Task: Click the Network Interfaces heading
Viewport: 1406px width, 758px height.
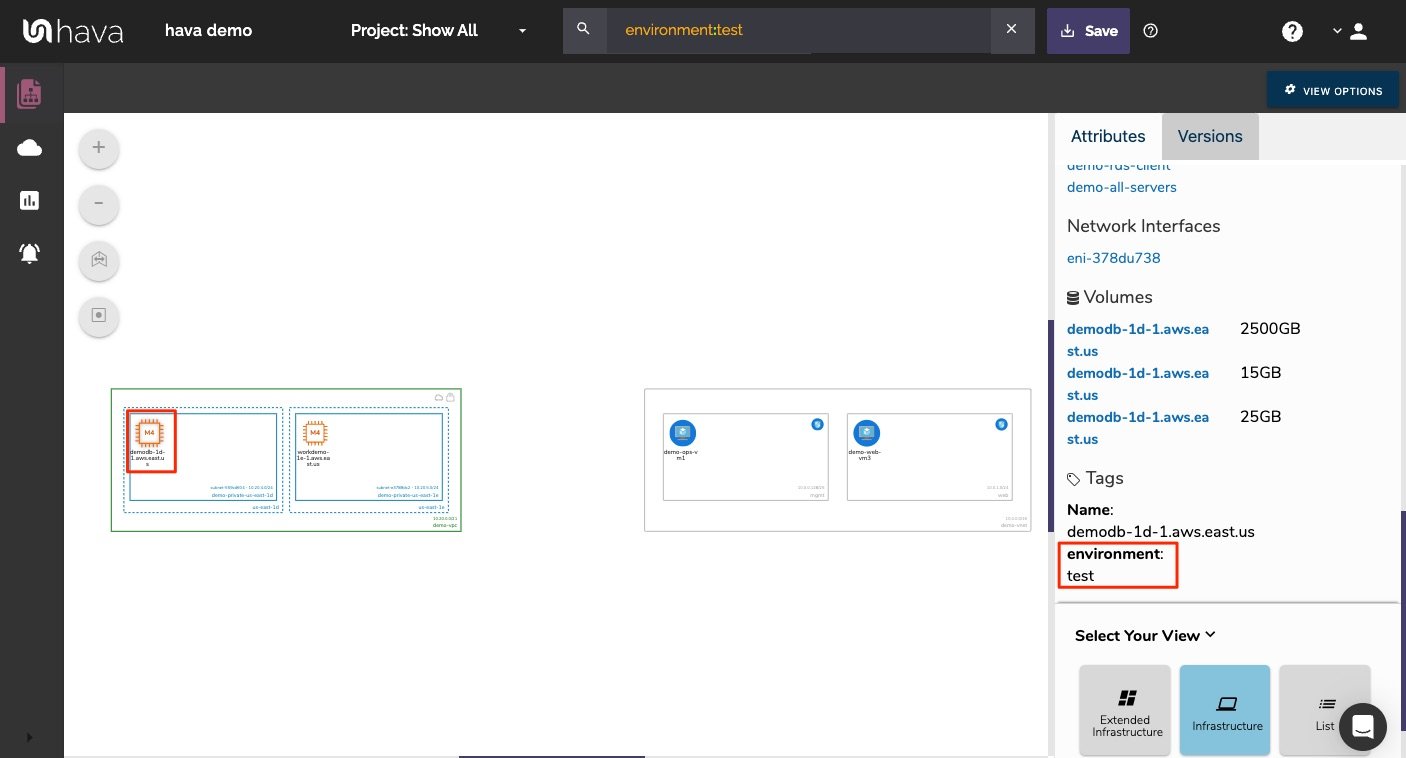Action: pyautogui.click(x=1144, y=226)
